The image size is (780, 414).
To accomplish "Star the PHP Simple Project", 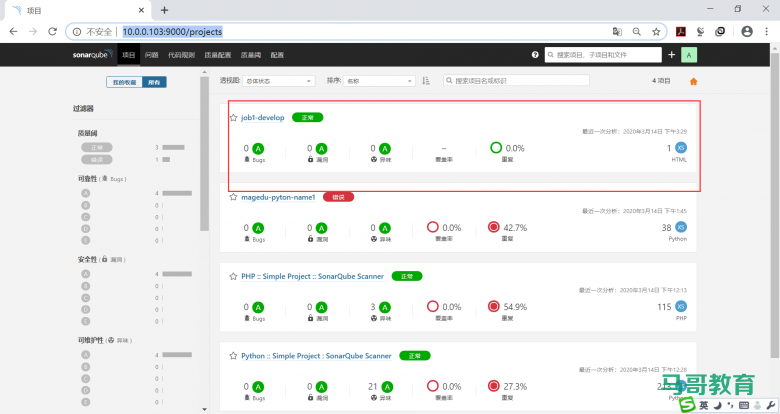I will point(233,276).
